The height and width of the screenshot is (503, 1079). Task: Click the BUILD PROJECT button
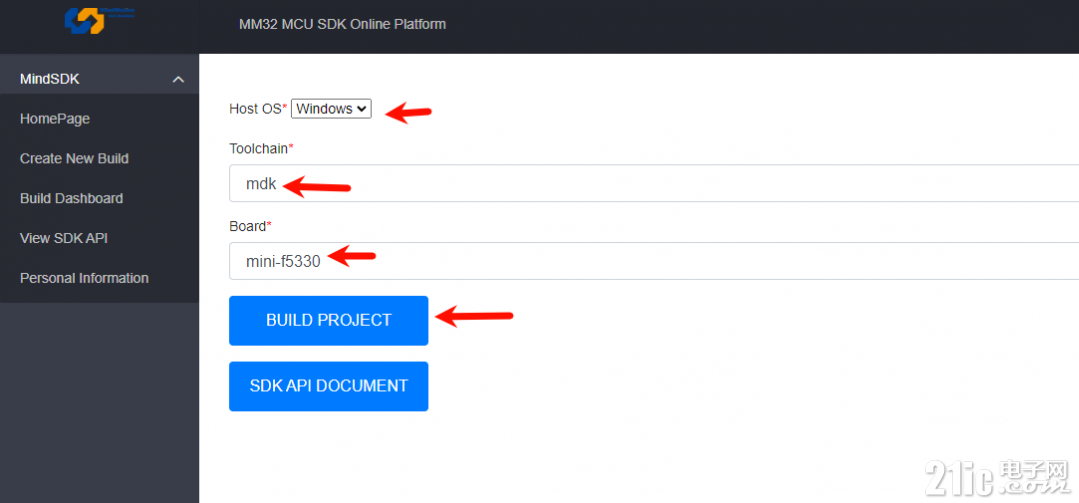click(x=328, y=320)
